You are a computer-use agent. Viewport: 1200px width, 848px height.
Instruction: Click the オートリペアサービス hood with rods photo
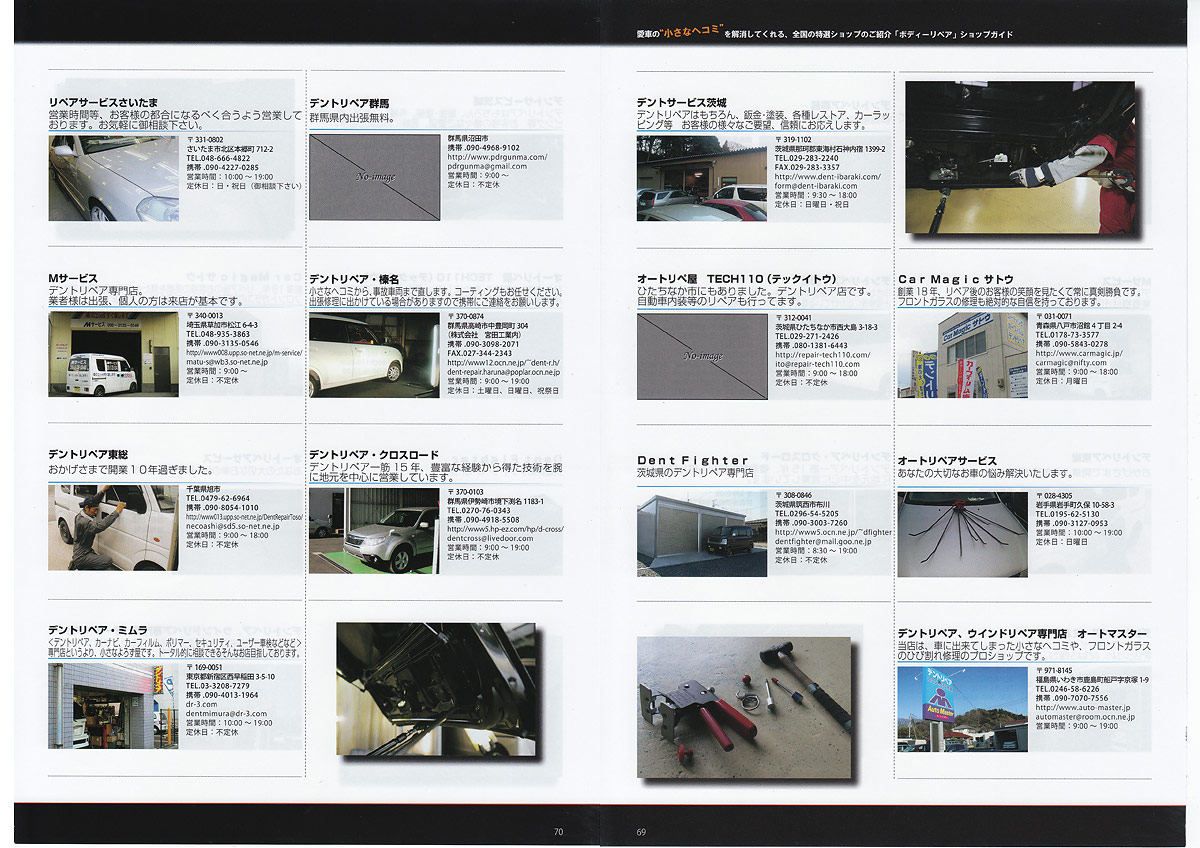962,534
